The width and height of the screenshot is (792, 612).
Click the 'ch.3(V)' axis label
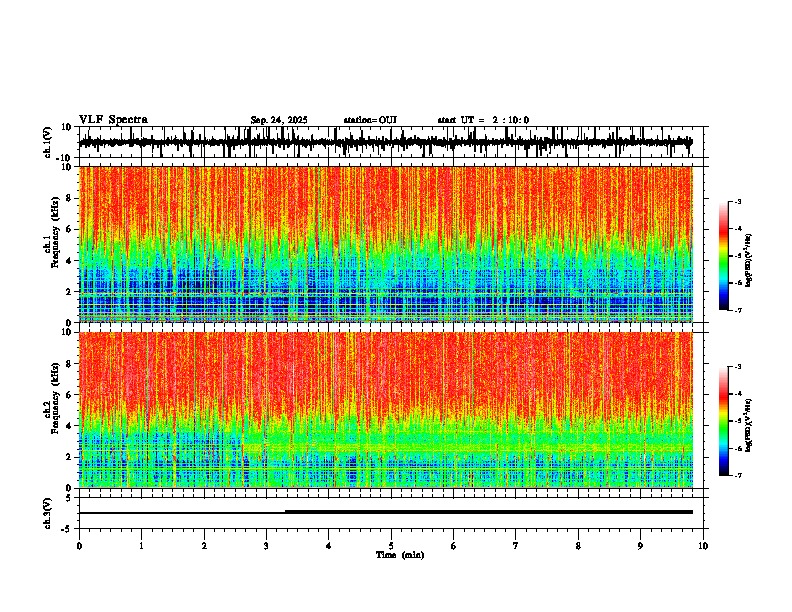tap(48, 514)
